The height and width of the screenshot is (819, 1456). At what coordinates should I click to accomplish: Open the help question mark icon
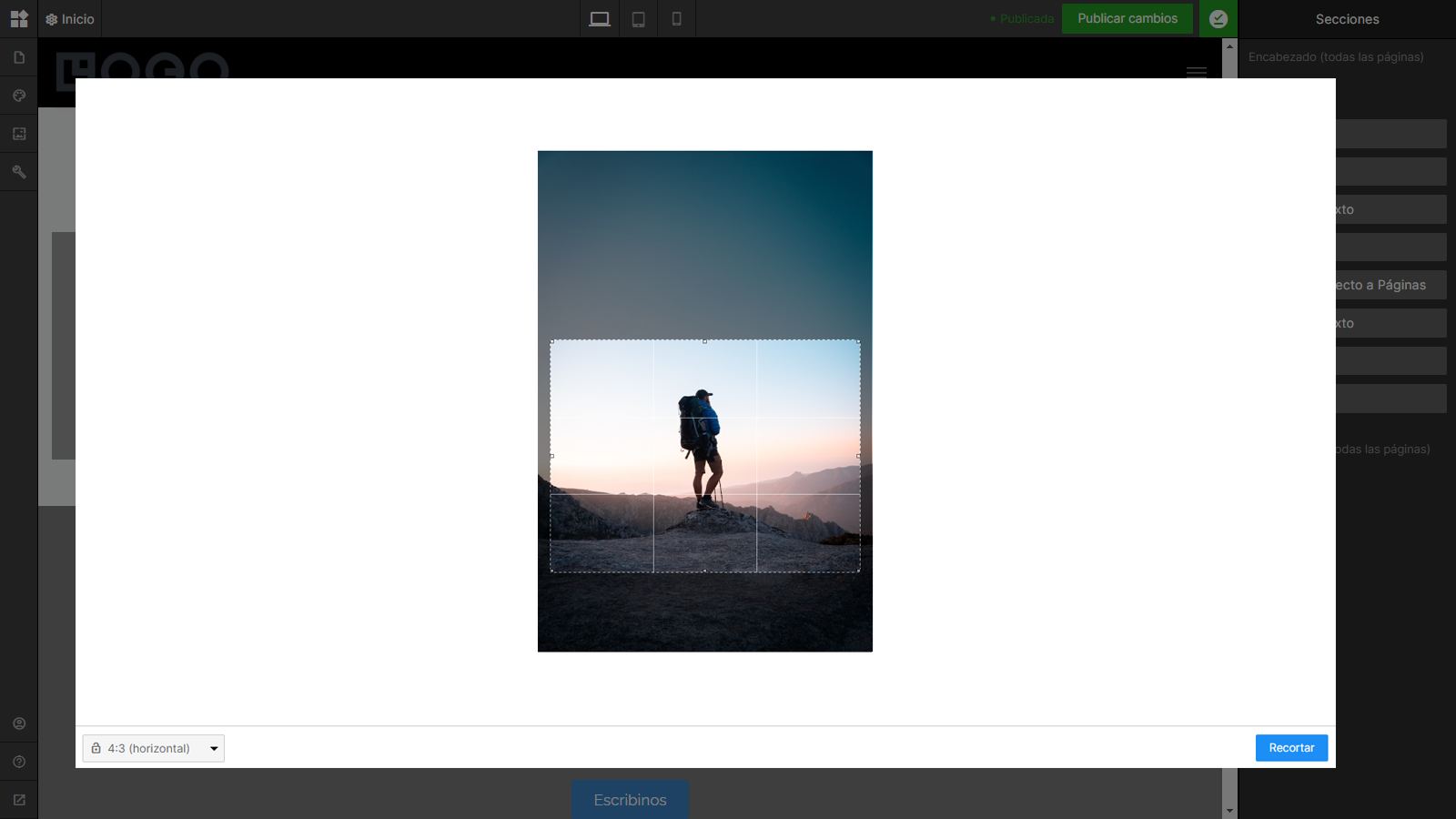pyautogui.click(x=19, y=762)
